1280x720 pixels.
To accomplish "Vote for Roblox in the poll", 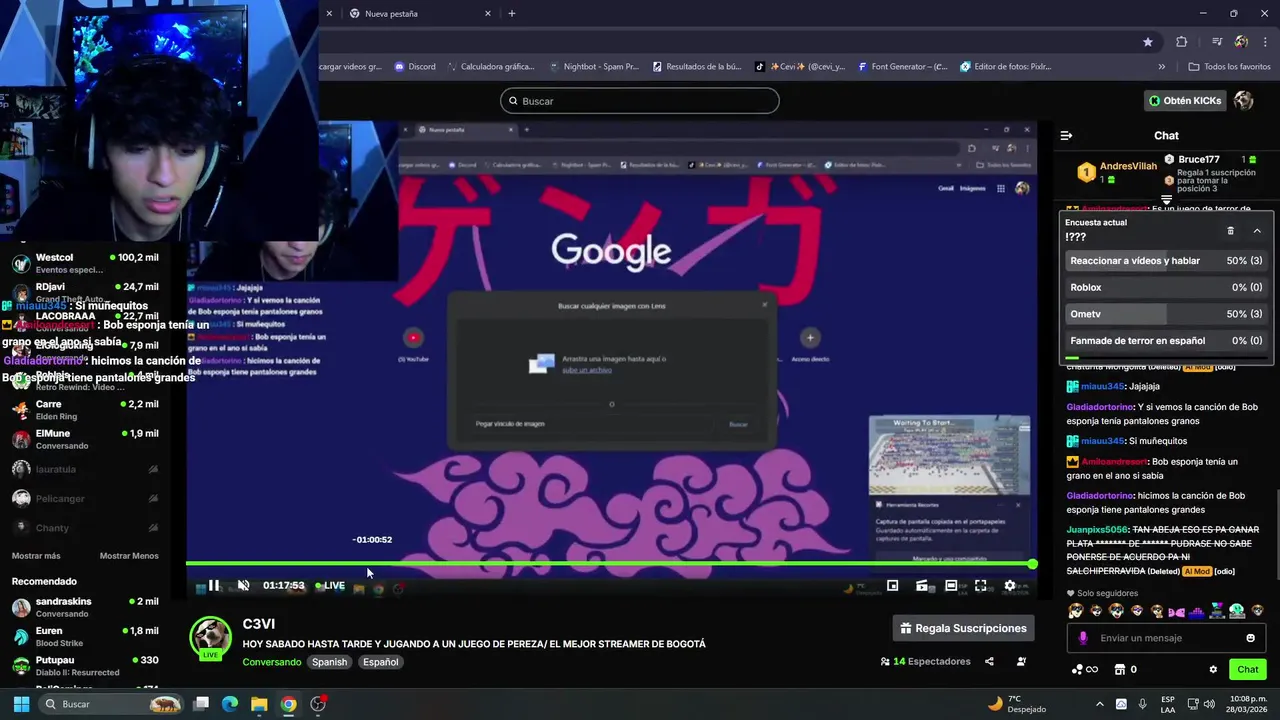I will (x=1166, y=287).
